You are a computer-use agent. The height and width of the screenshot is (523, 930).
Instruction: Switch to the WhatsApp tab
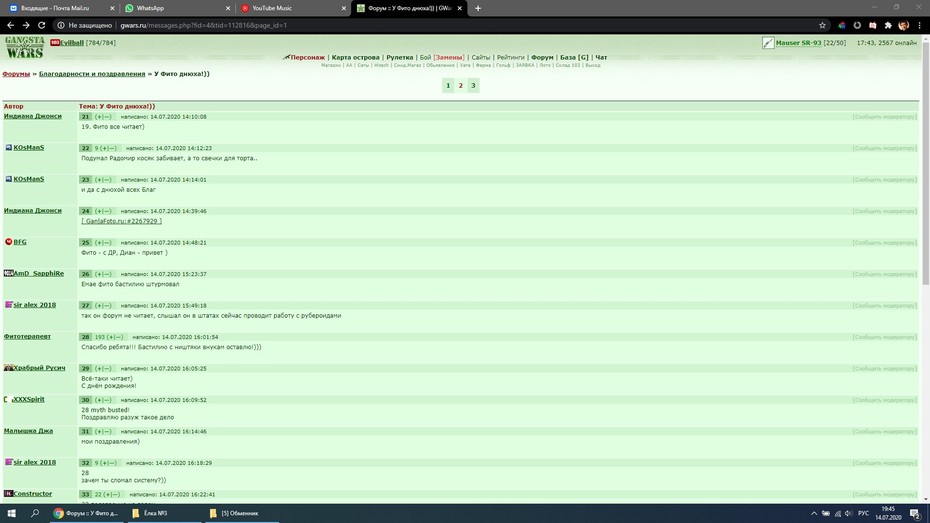[x=176, y=8]
